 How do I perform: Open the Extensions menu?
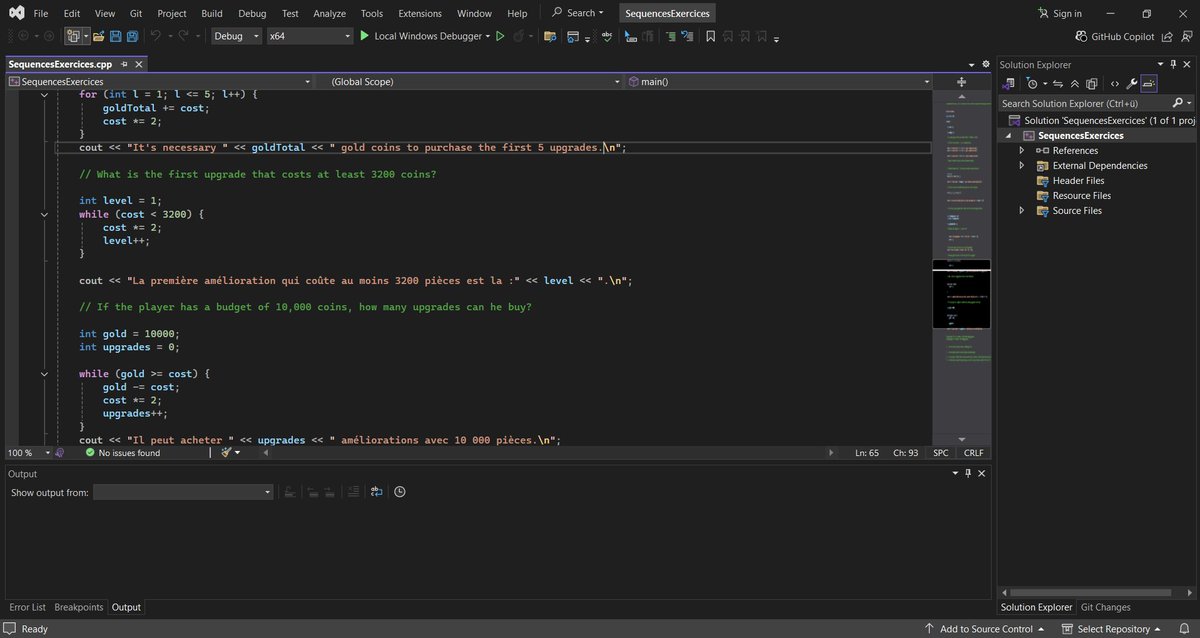[420, 14]
